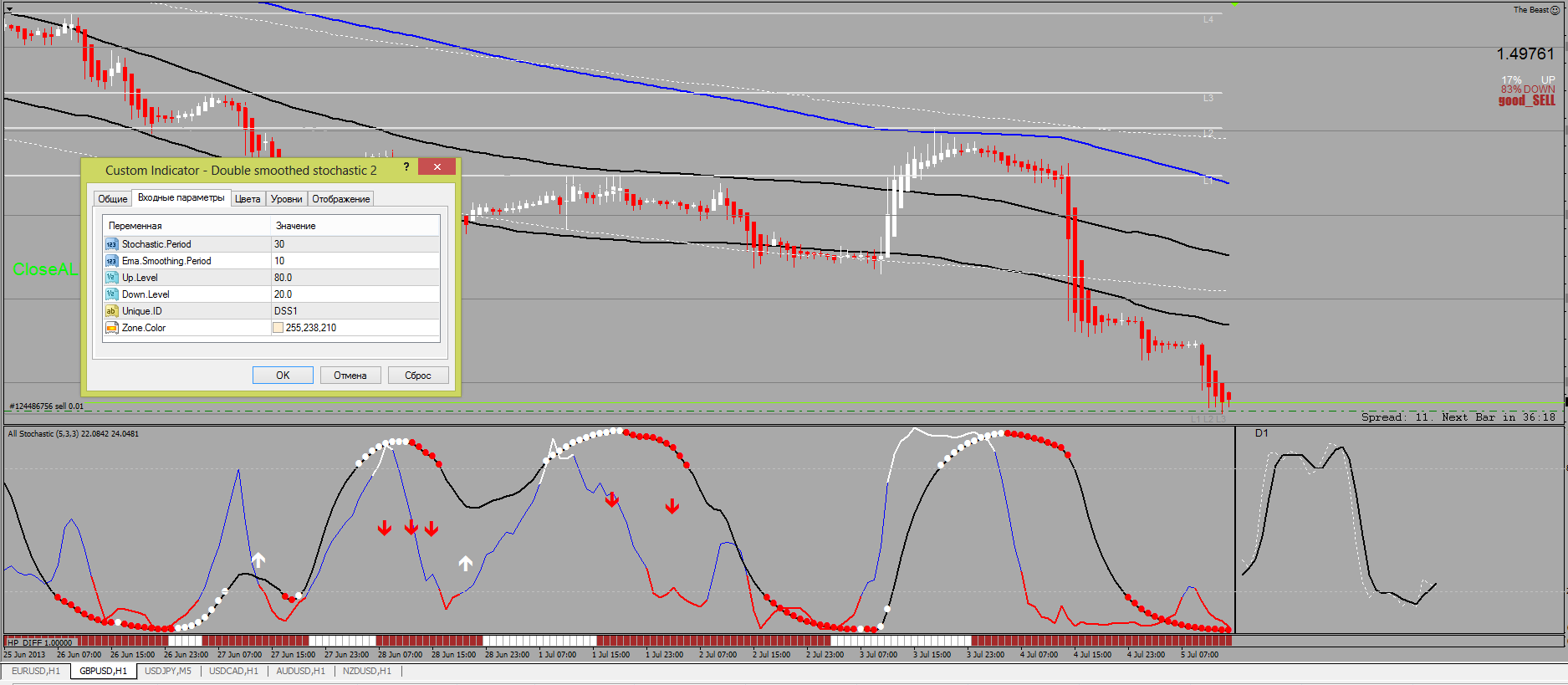Click the HP_DIFF 1.00000 indicator label
The image size is (1568, 685).
[x=39, y=642]
